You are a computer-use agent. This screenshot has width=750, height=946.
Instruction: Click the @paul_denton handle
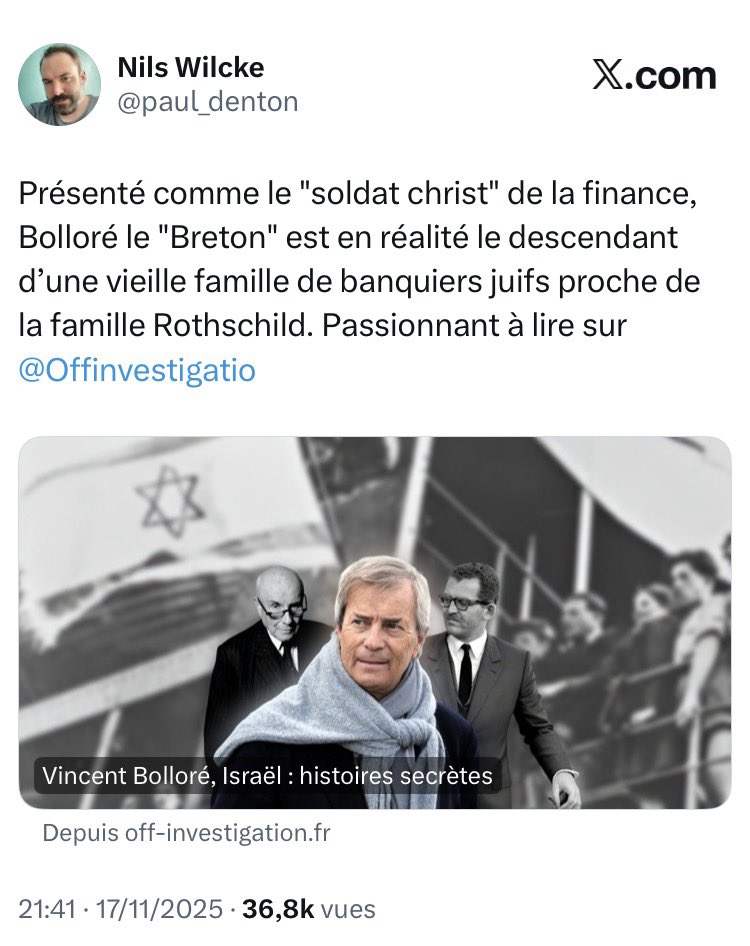[207, 102]
